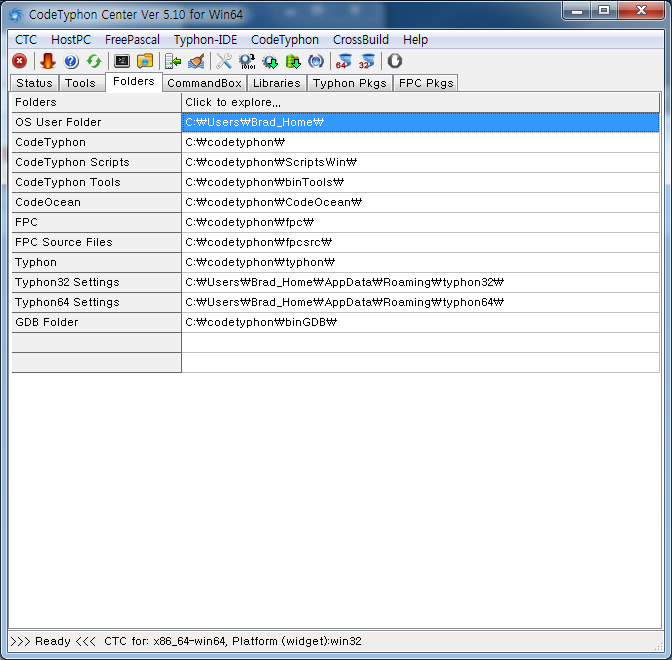Click the red-orange down arrow toolbar icon
Screen dimensions: 672x660
click(48, 61)
